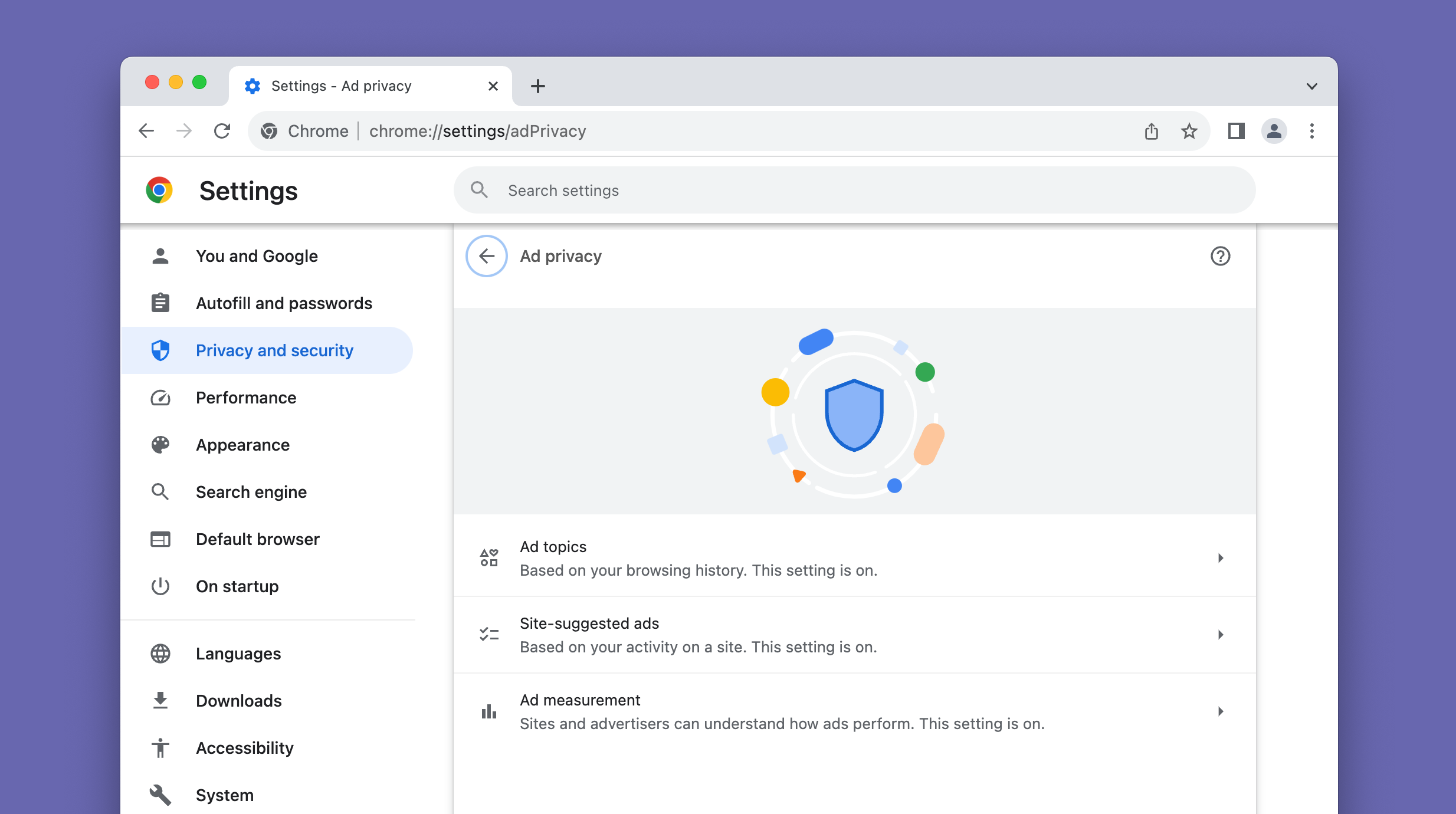1456x814 pixels.
Task: Open the help question mark for Ad privacy
Action: 1220,255
